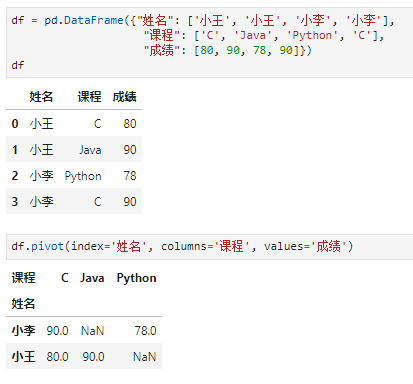Click the C course cell in row 0
The width and height of the screenshot is (413, 384).
pyautogui.click(x=97, y=124)
